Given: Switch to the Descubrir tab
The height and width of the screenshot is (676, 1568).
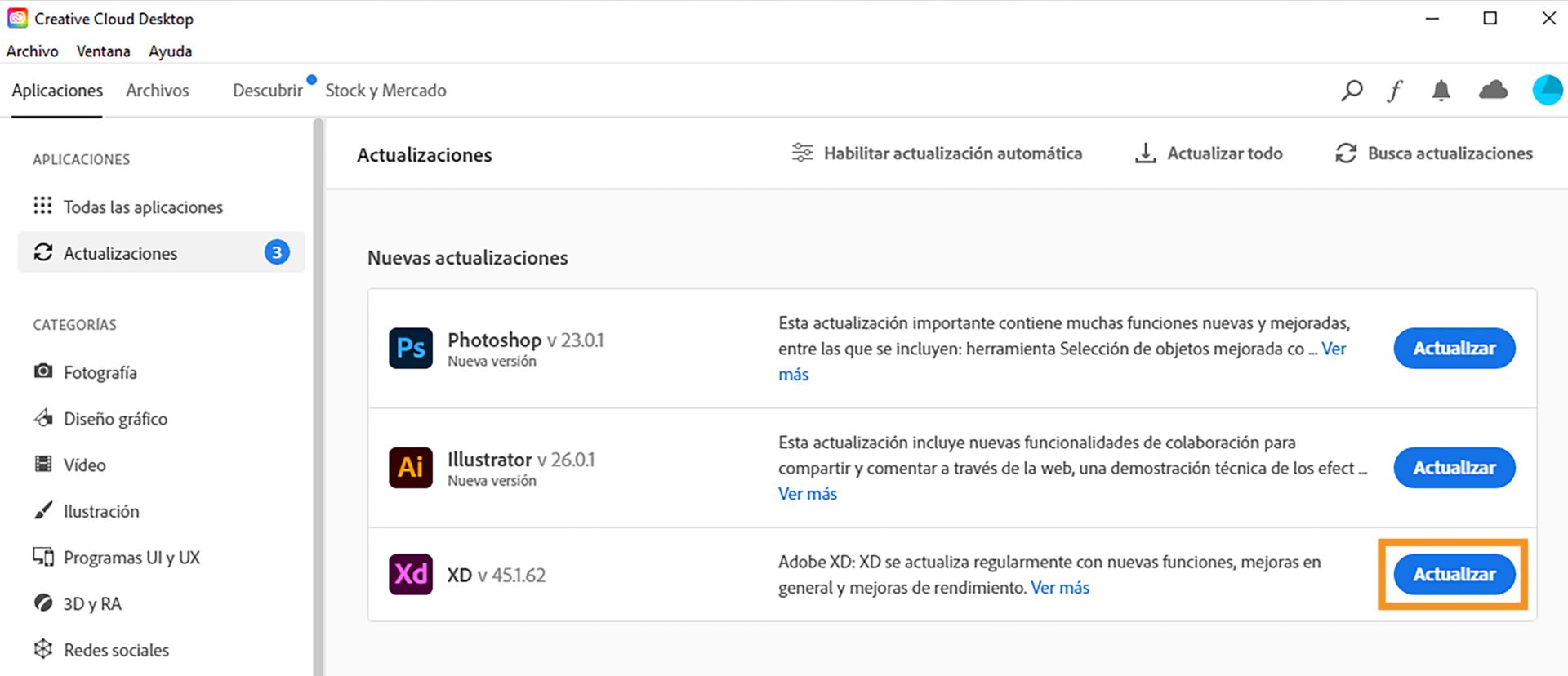Looking at the screenshot, I should click(x=268, y=91).
